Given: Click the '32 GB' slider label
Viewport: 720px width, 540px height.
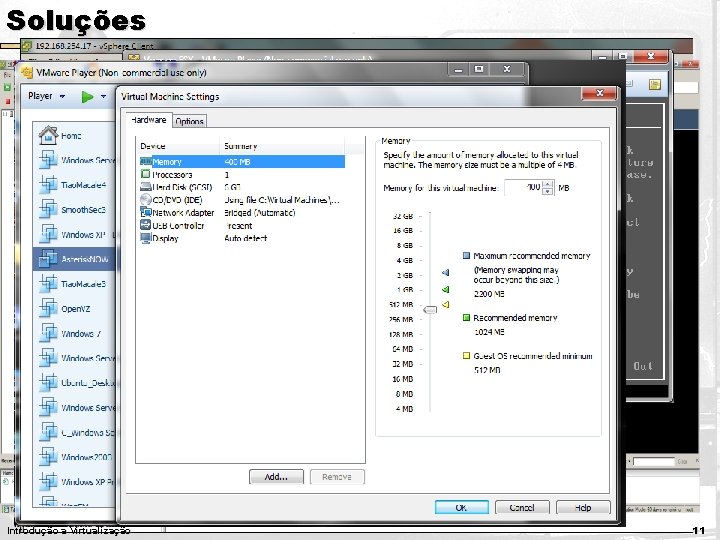Looking at the screenshot, I should pos(403,216).
